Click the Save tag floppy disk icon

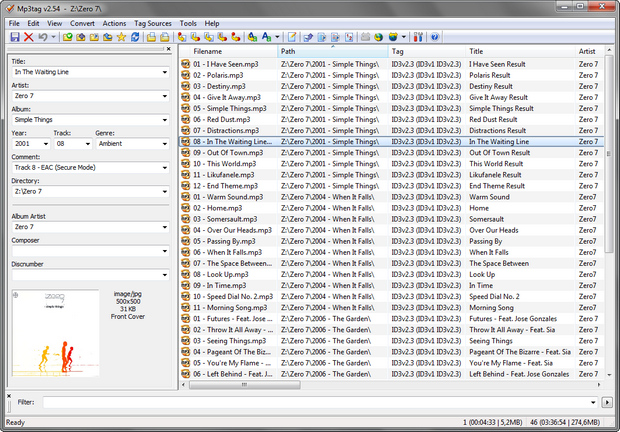[x=15, y=37]
